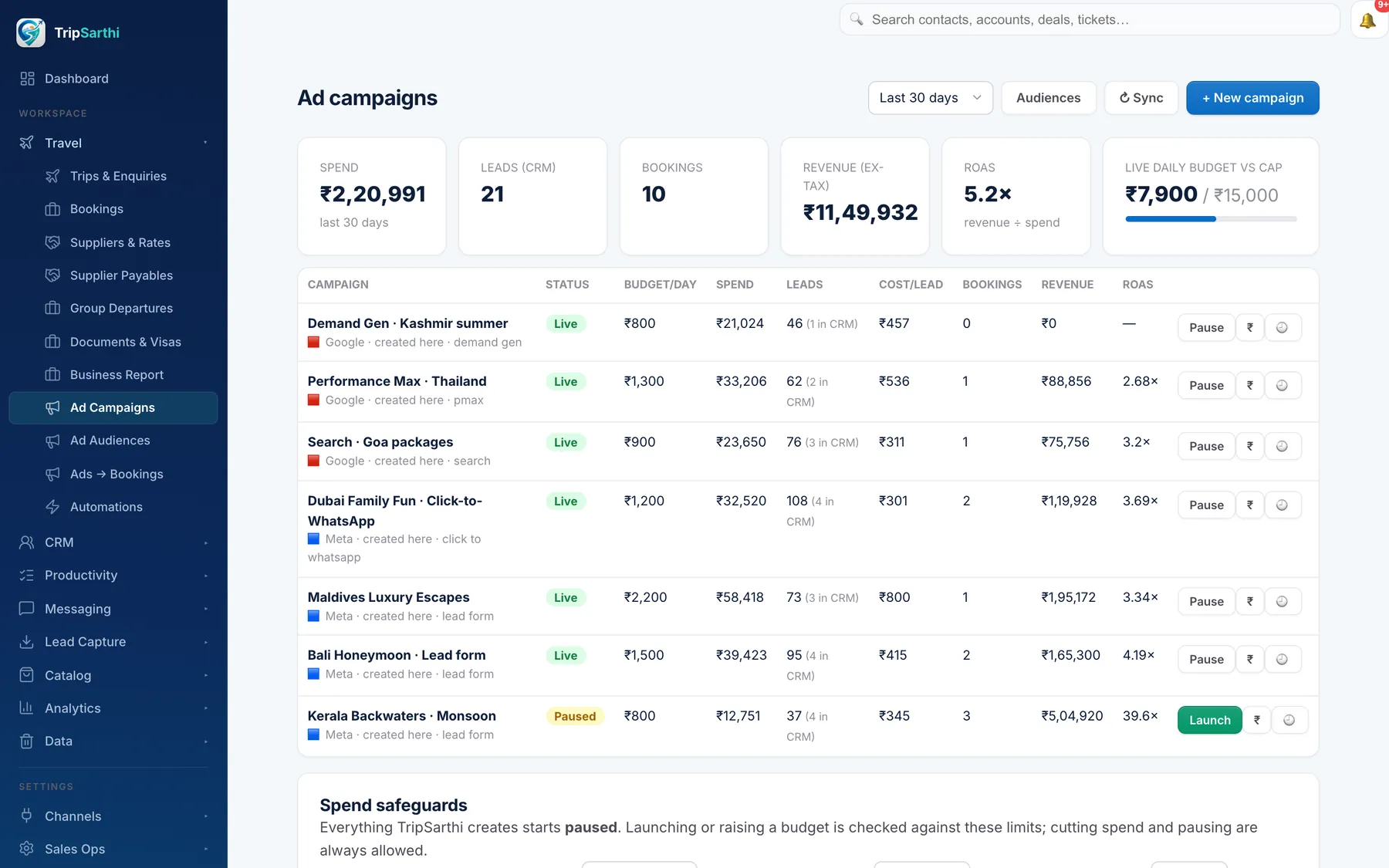This screenshot has width=1389, height=868.
Task: Click the Lead Capture download icon
Action: [x=27, y=642]
